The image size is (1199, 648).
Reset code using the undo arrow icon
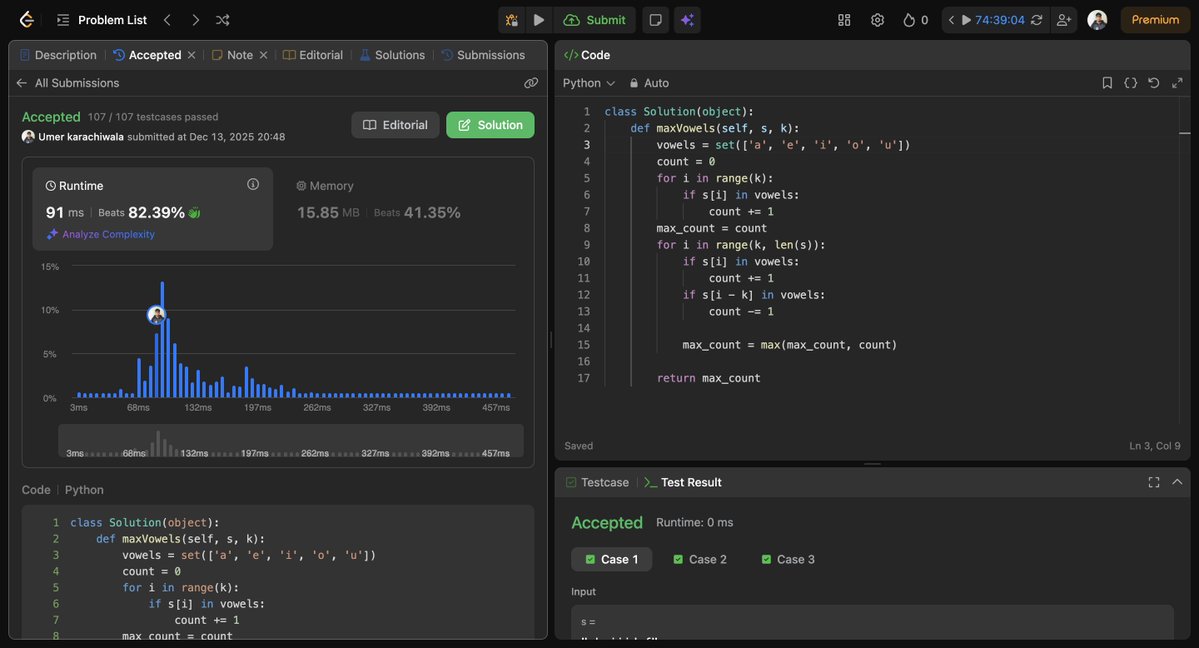(x=1153, y=83)
